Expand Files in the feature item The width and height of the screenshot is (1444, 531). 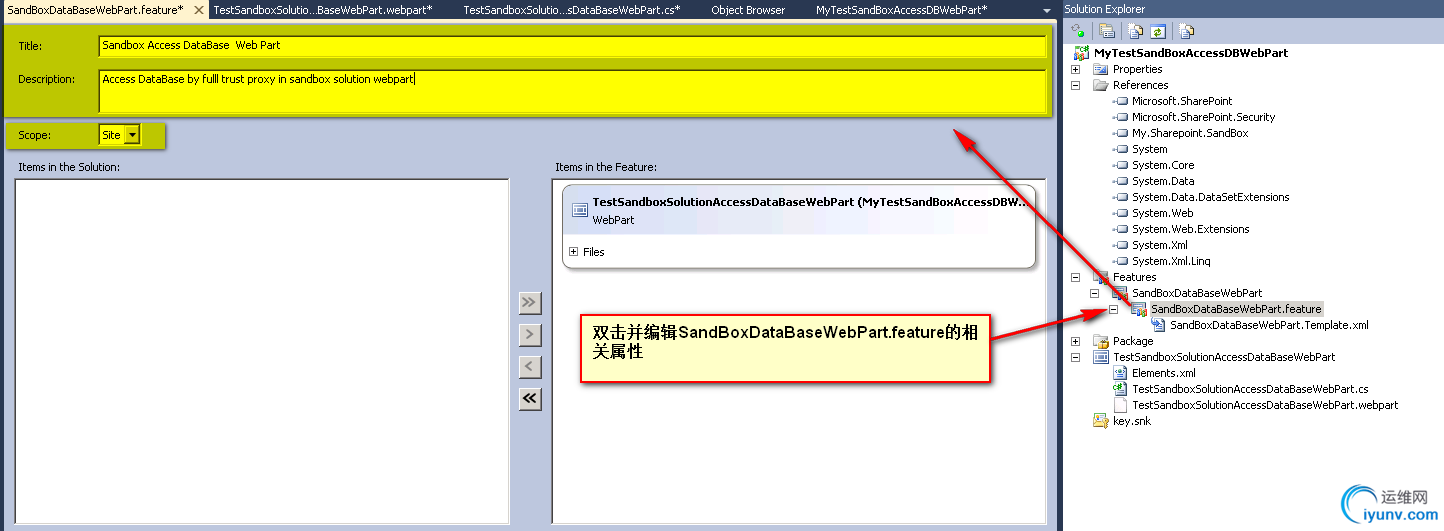point(574,252)
